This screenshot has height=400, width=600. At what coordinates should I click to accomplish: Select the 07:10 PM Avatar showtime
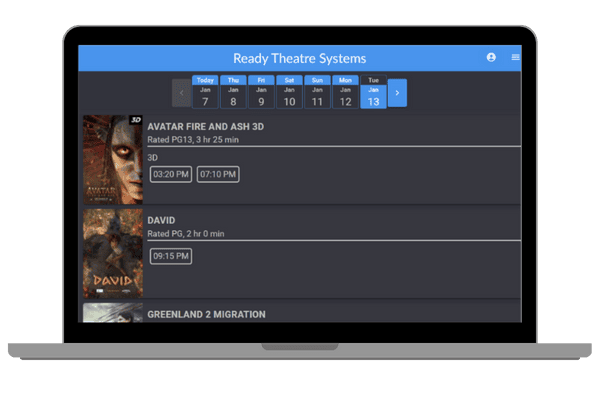coord(217,175)
